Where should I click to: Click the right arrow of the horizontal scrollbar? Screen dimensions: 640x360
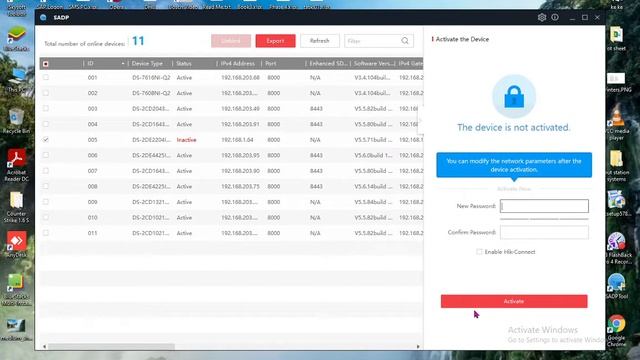pyautogui.click(x=418, y=347)
